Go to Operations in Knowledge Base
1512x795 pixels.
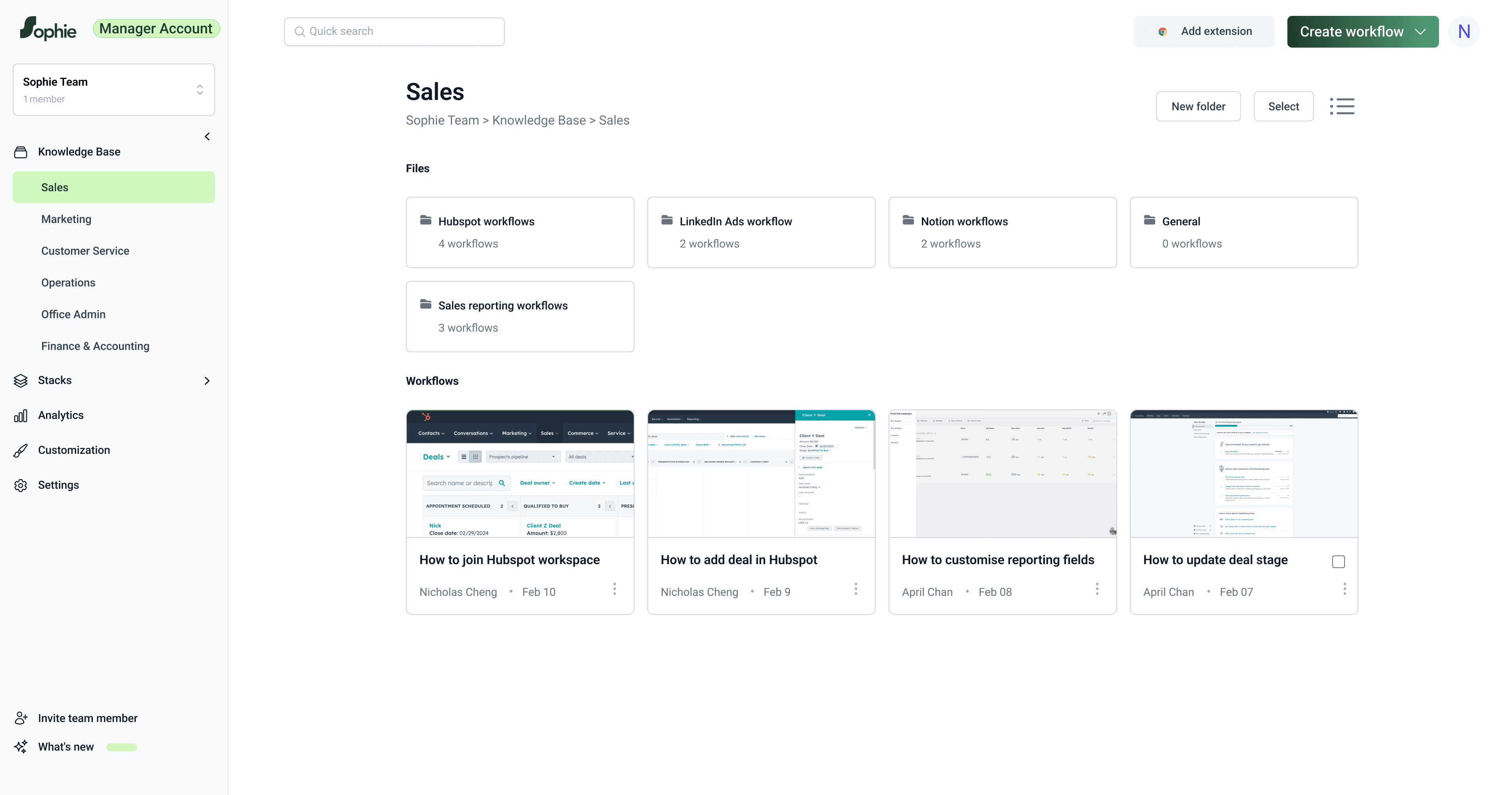[x=68, y=282]
